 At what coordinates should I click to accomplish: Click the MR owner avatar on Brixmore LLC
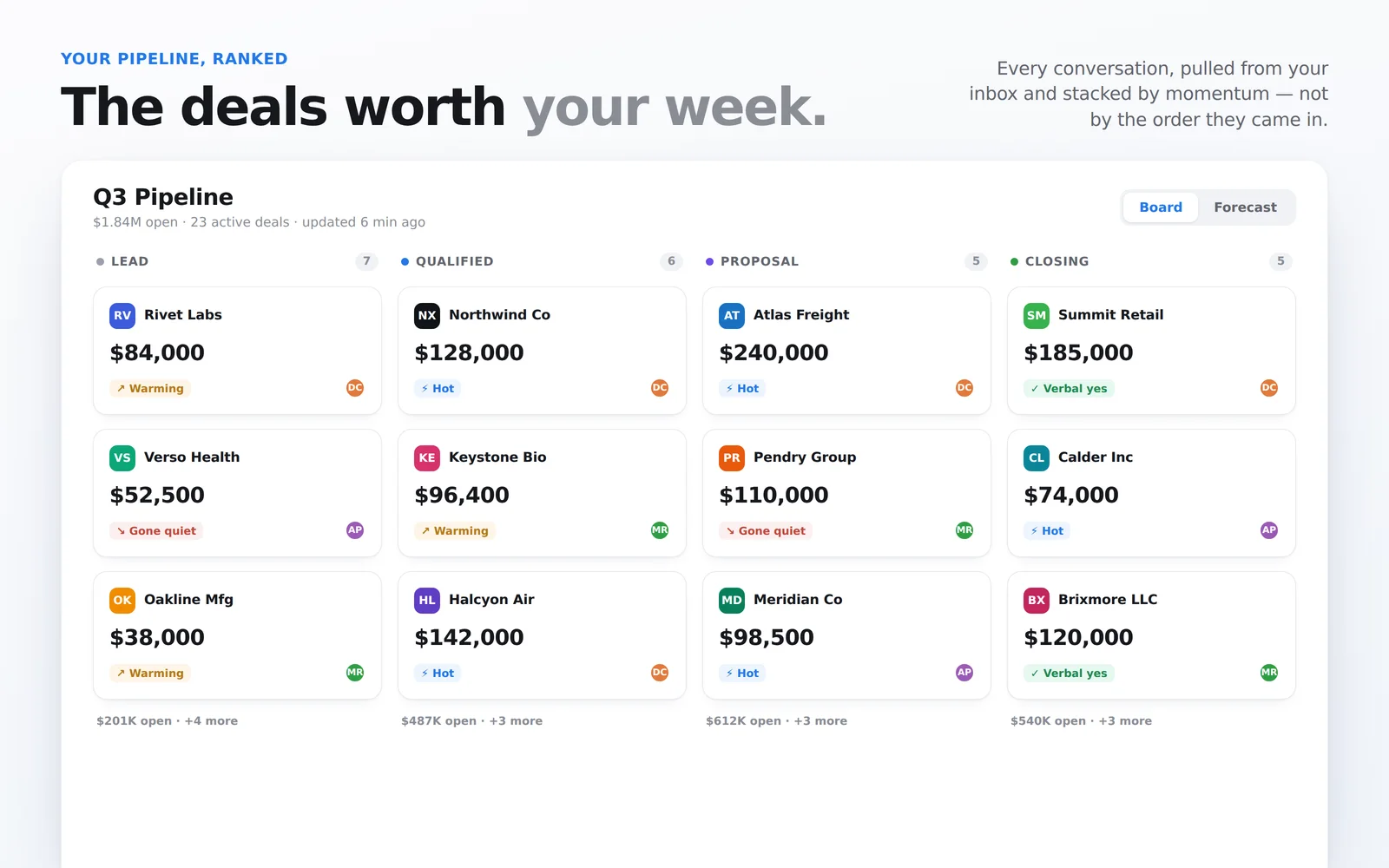coord(1269,673)
